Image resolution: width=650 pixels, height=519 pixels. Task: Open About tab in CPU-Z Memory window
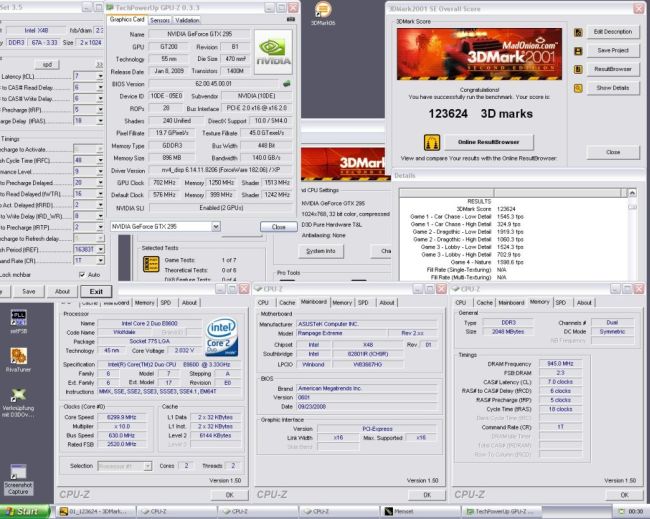pos(584,303)
